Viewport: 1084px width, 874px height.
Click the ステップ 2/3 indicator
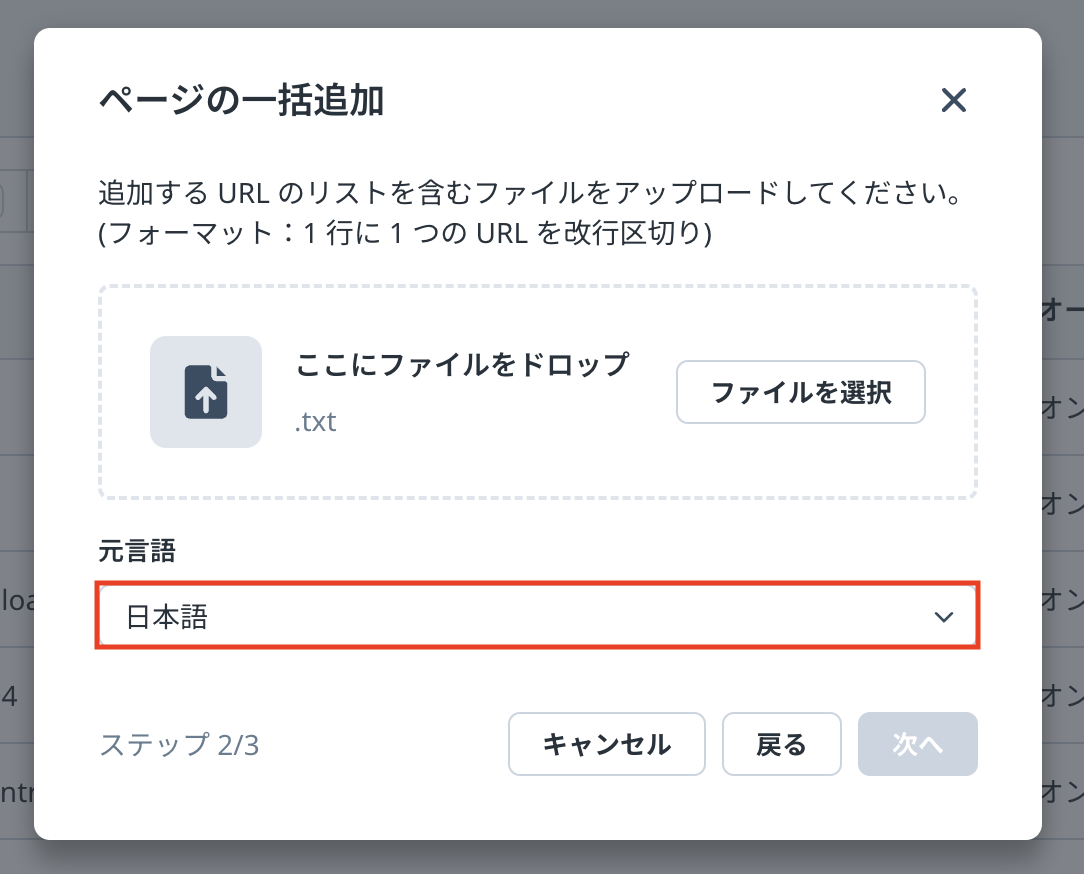pos(179,745)
